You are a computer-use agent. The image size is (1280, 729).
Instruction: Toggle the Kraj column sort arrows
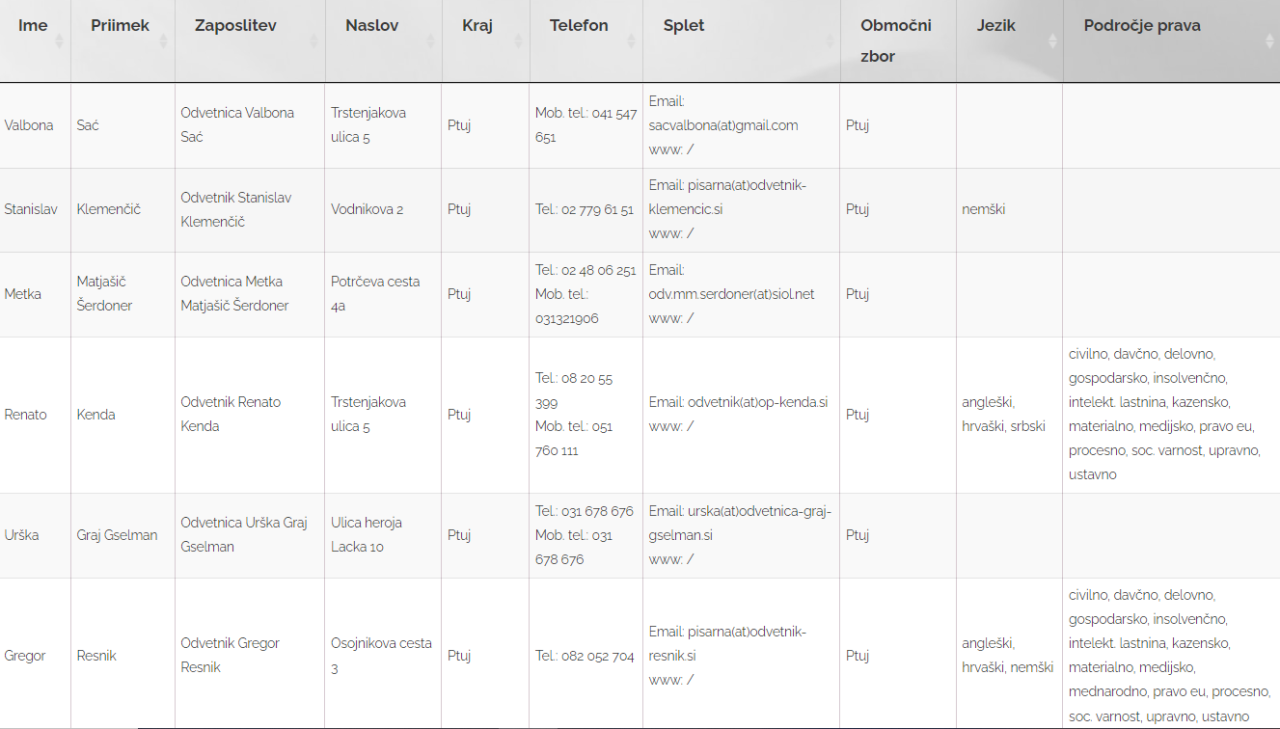pos(518,41)
